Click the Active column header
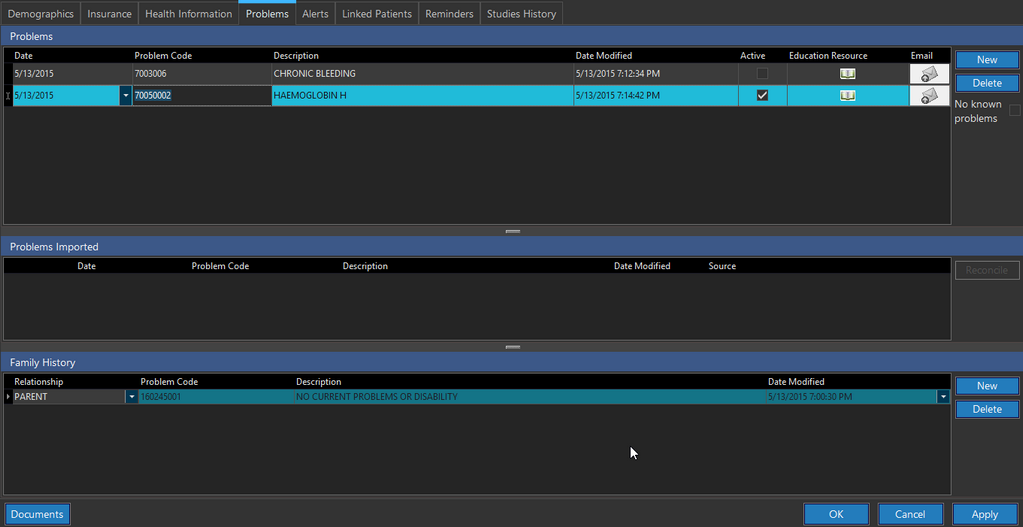1023x527 pixels. [752, 55]
